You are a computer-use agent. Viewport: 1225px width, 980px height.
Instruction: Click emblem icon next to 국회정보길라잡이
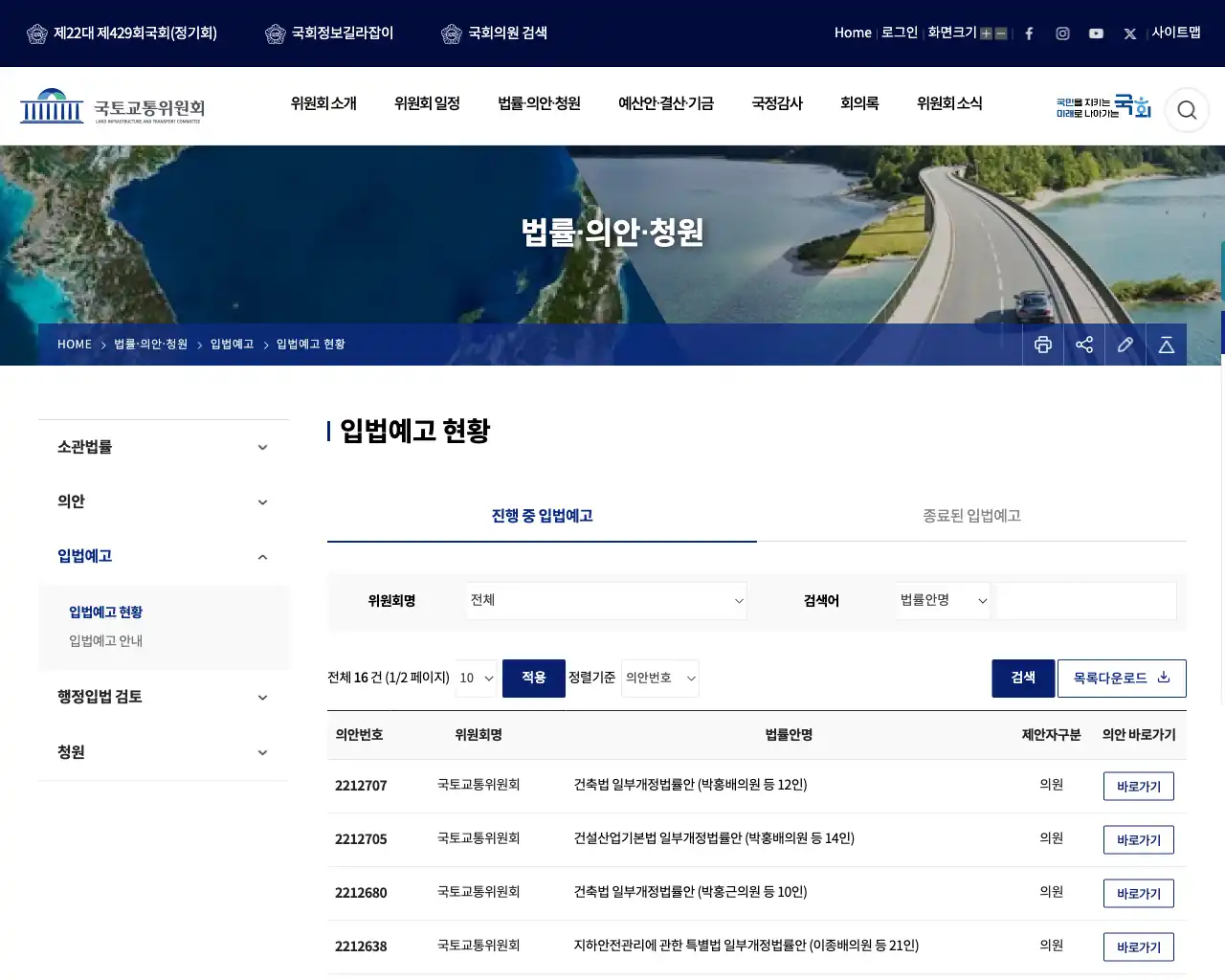coord(276,34)
